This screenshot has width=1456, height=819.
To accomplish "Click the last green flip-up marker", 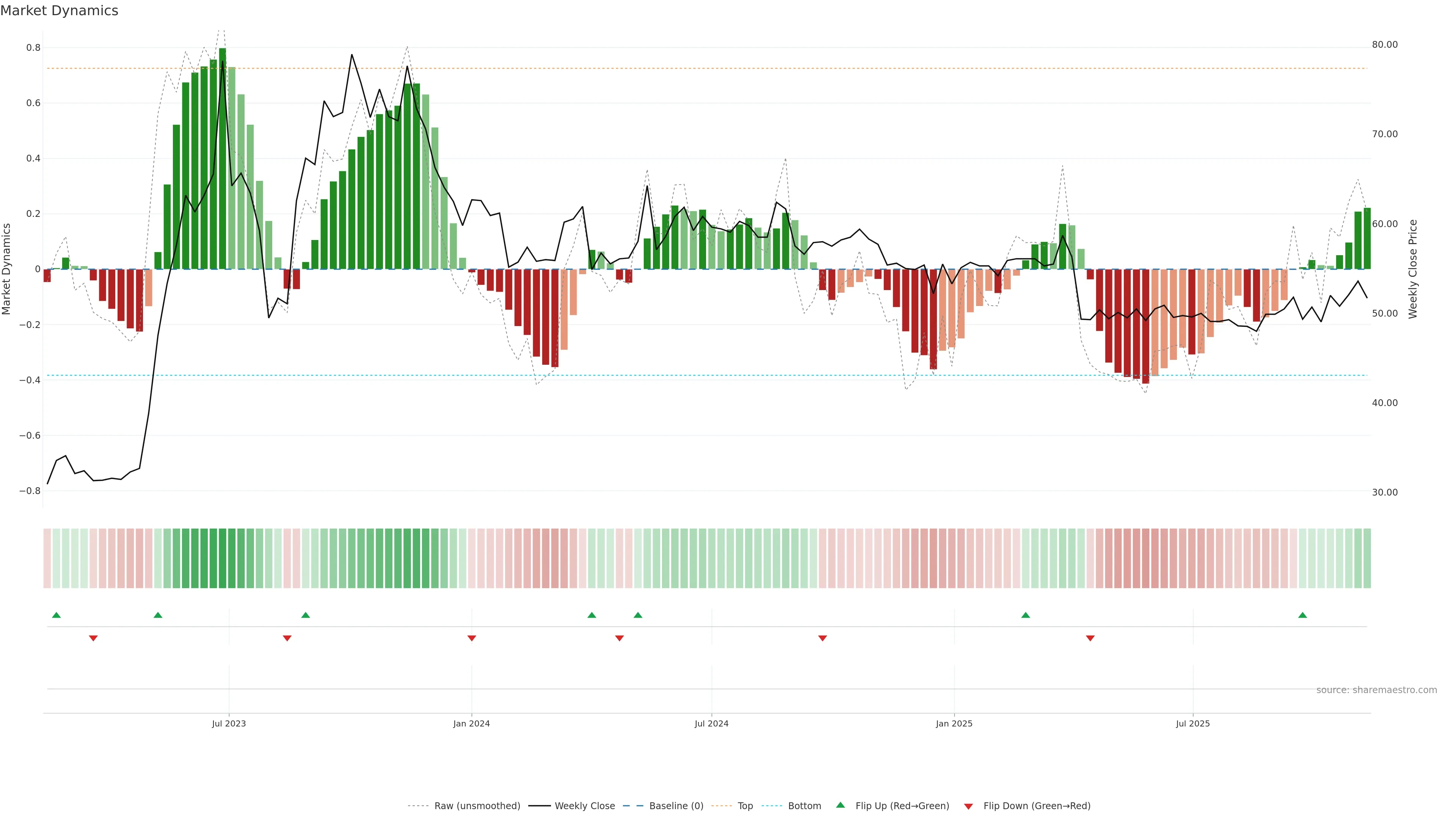I will (1302, 615).
